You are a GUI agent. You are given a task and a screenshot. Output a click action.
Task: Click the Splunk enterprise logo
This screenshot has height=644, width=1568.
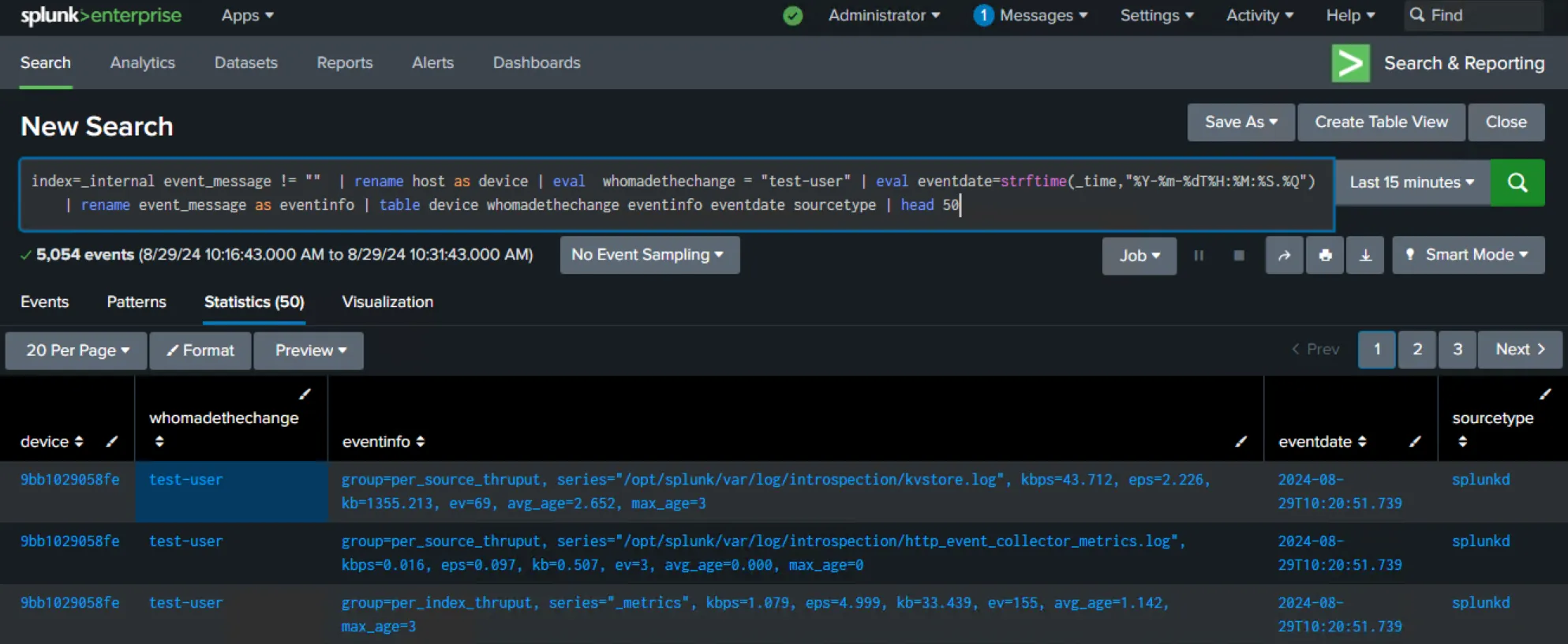click(101, 15)
